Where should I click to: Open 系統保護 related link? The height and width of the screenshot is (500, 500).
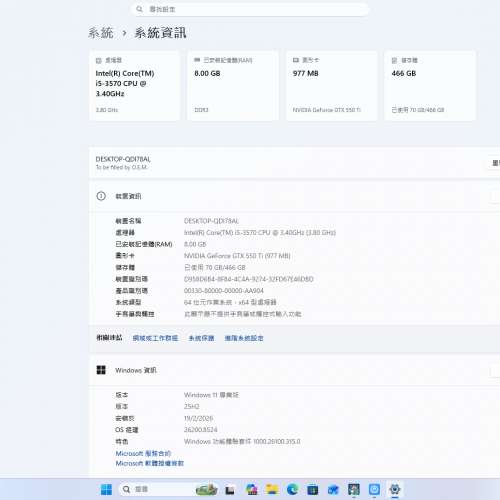tap(201, 338)
